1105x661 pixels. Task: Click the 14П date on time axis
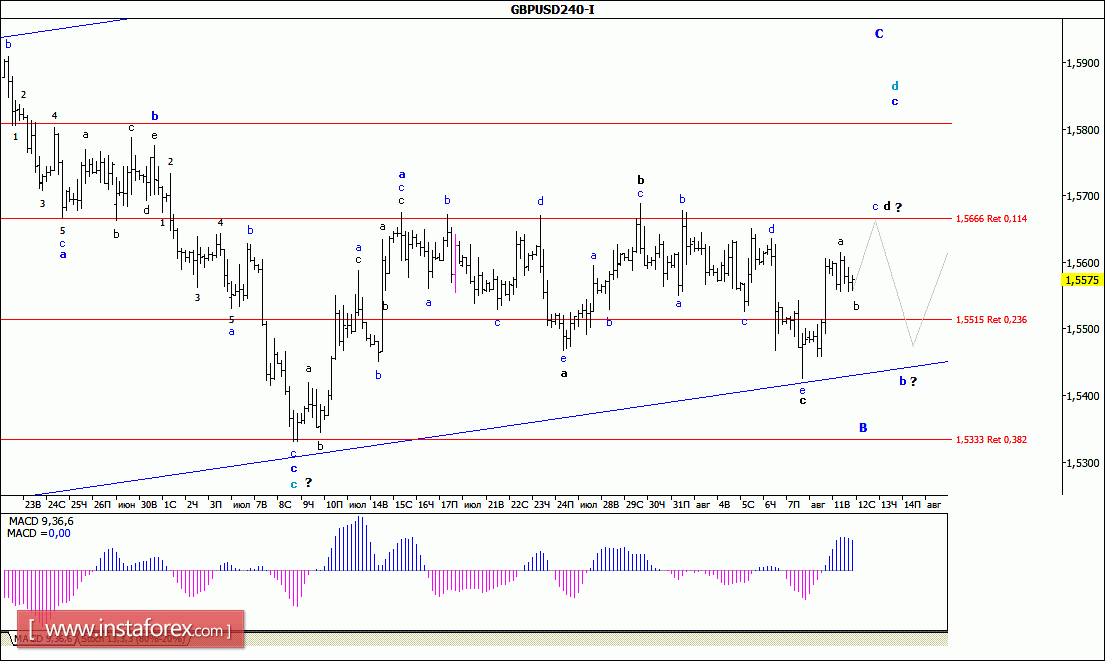(912, 505)
